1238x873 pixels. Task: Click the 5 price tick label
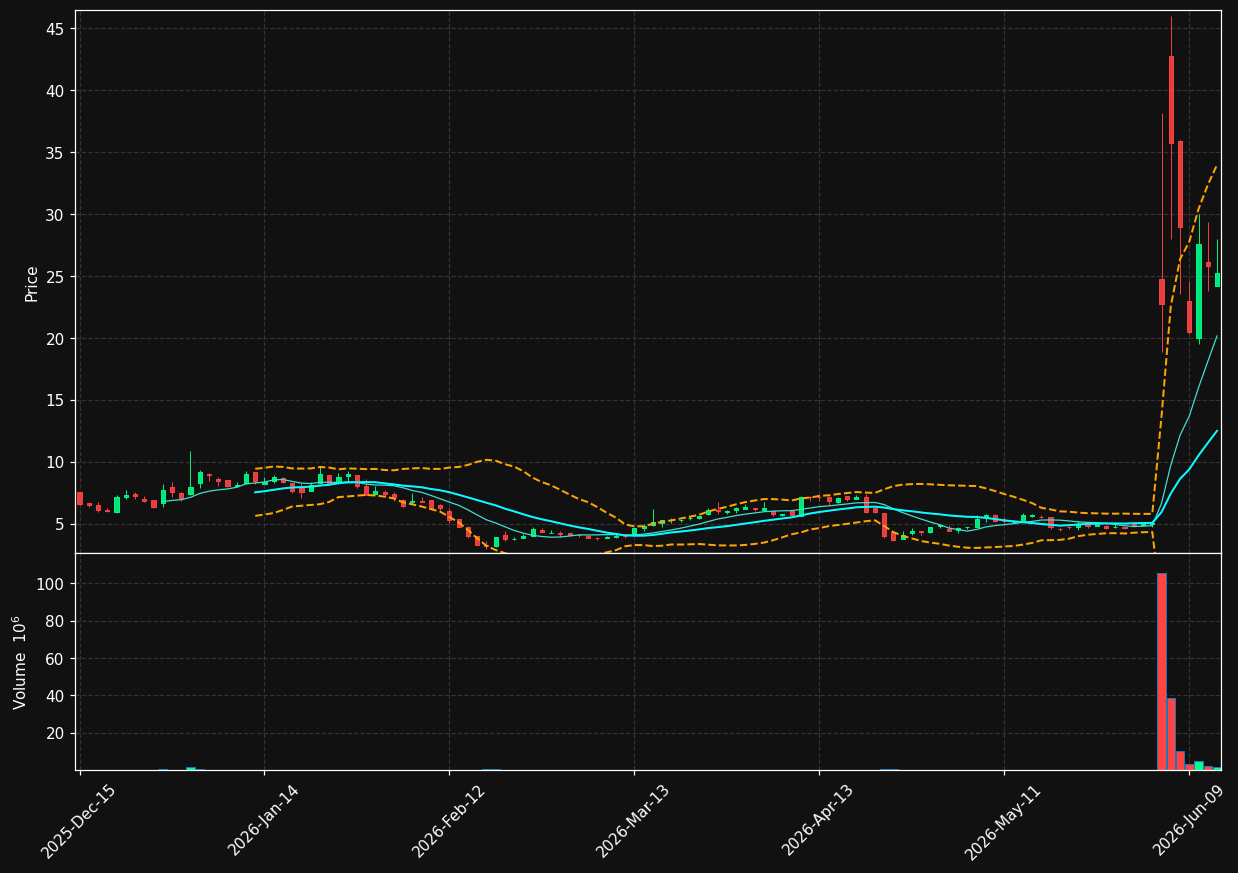coord(59,524)
